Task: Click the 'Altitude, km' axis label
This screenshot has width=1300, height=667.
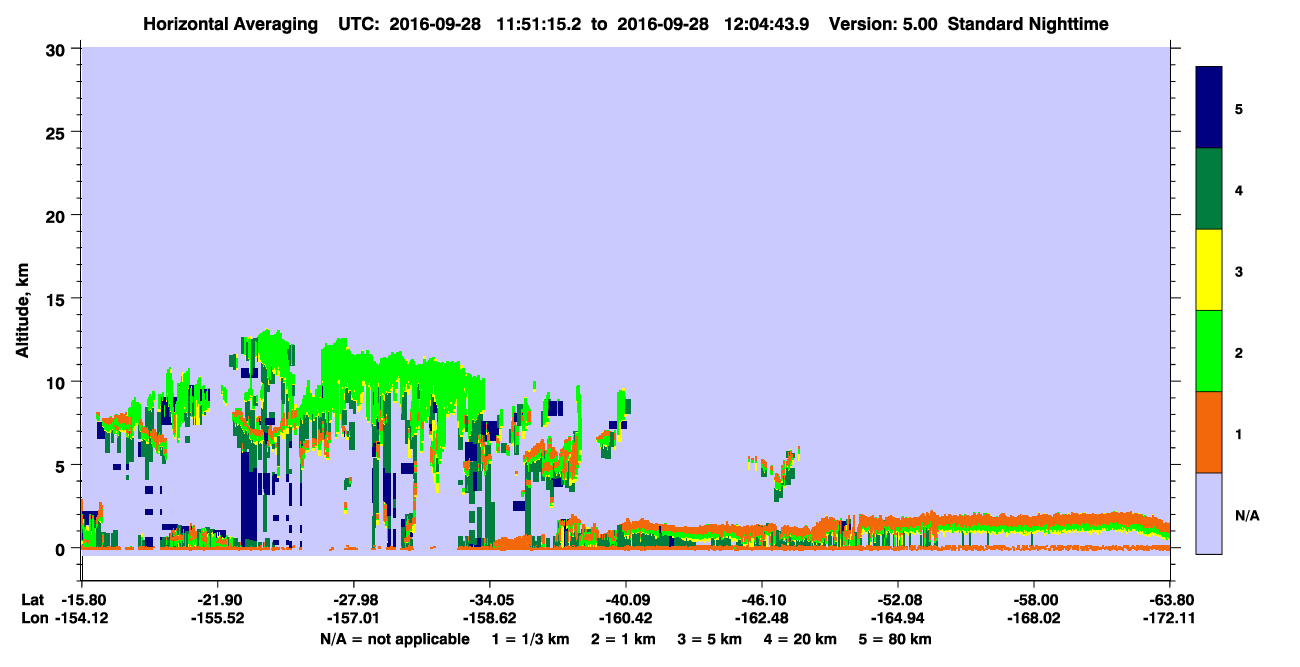Action: click(x=22, y=312)
